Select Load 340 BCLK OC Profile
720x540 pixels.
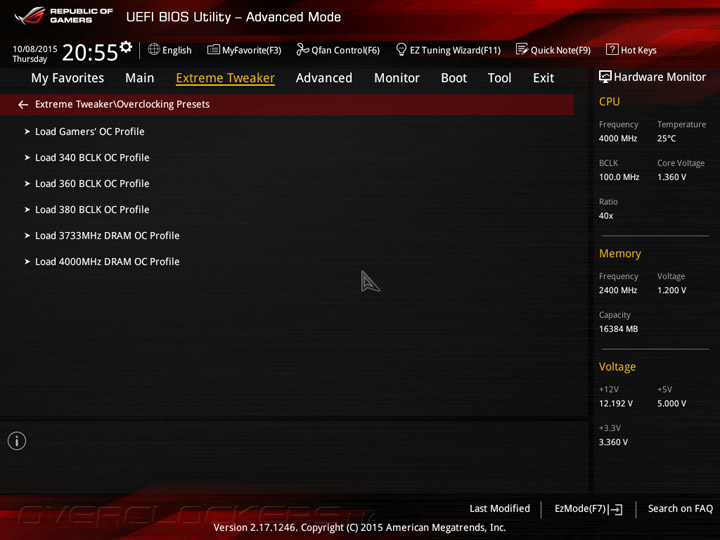click(92, 158)
